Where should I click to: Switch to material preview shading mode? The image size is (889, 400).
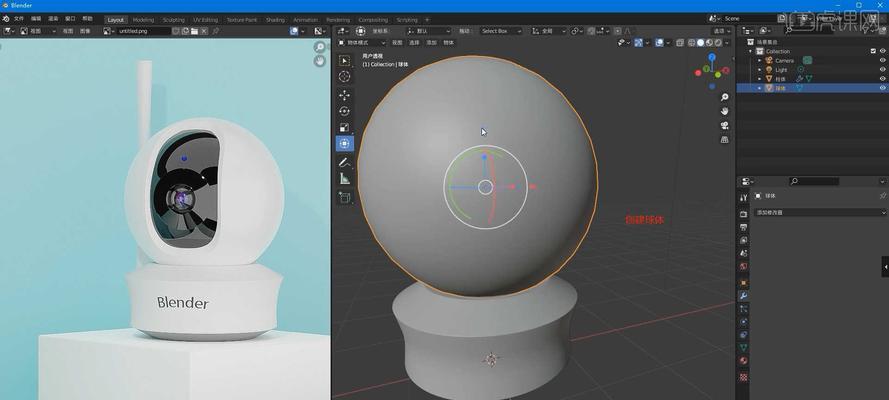point(709,42)
